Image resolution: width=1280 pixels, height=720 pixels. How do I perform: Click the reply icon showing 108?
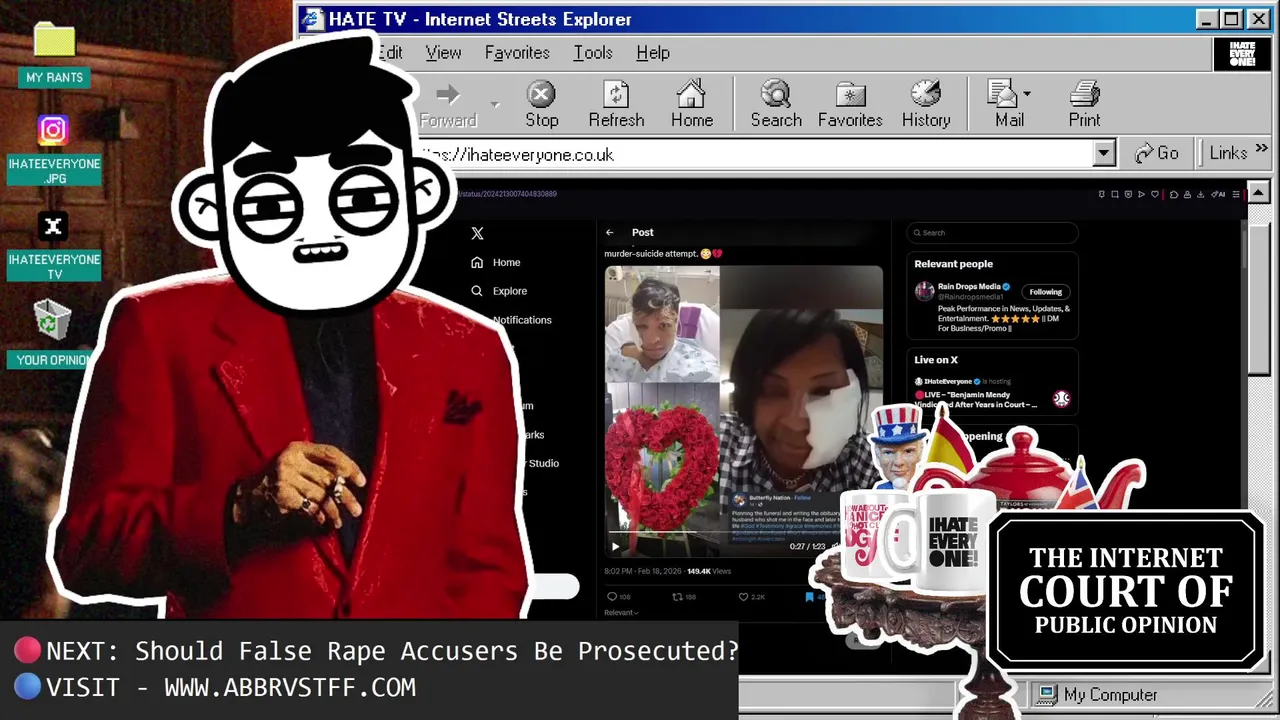[613, 597]
